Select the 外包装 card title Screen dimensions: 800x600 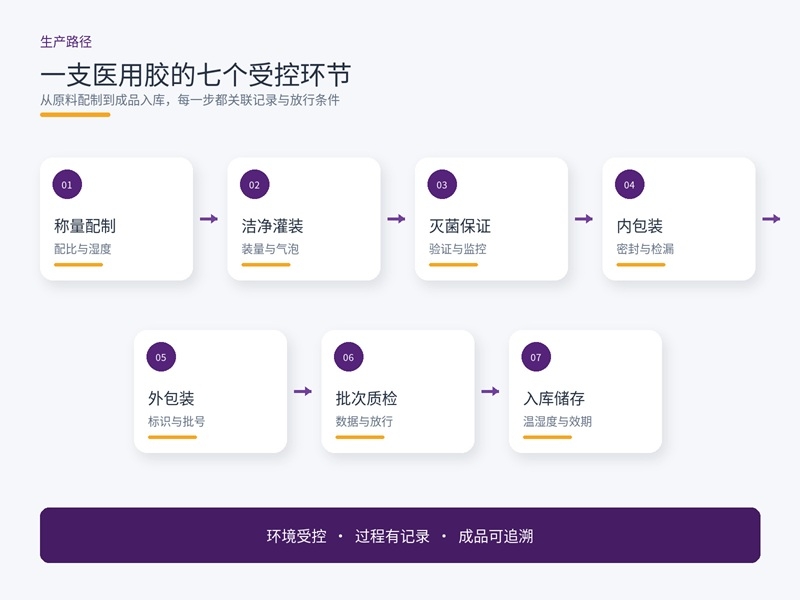[171, 398]
